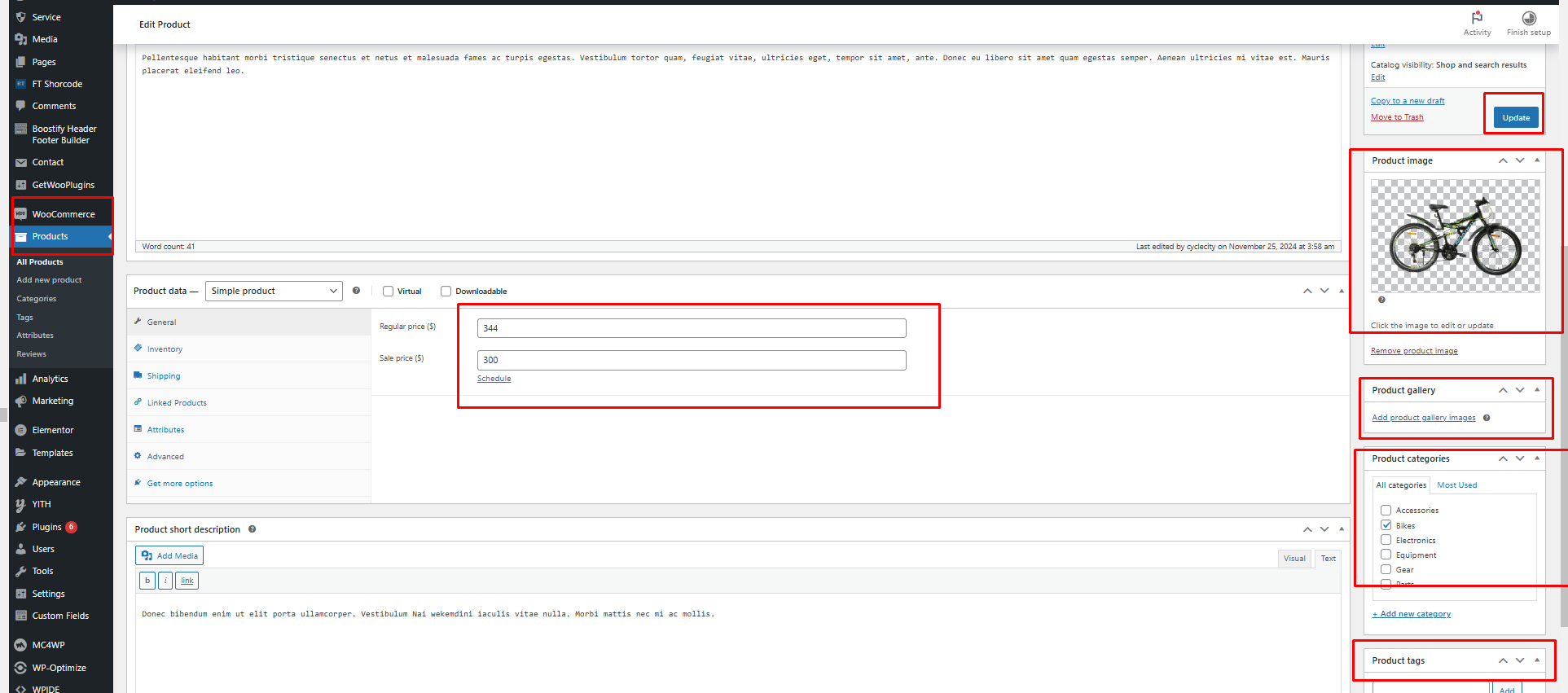Collapse the Product tags panel
Image resolution: width=1568 pixels, height=693 pixels.
point(1537,660)
